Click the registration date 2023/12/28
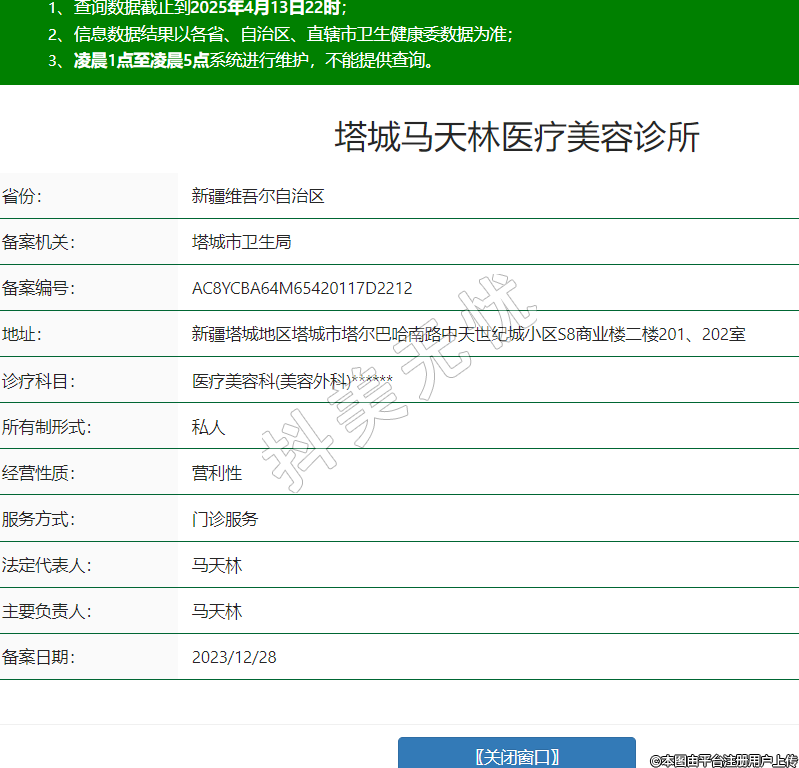Viewport: 799px width, 768px height. (234, 657)
